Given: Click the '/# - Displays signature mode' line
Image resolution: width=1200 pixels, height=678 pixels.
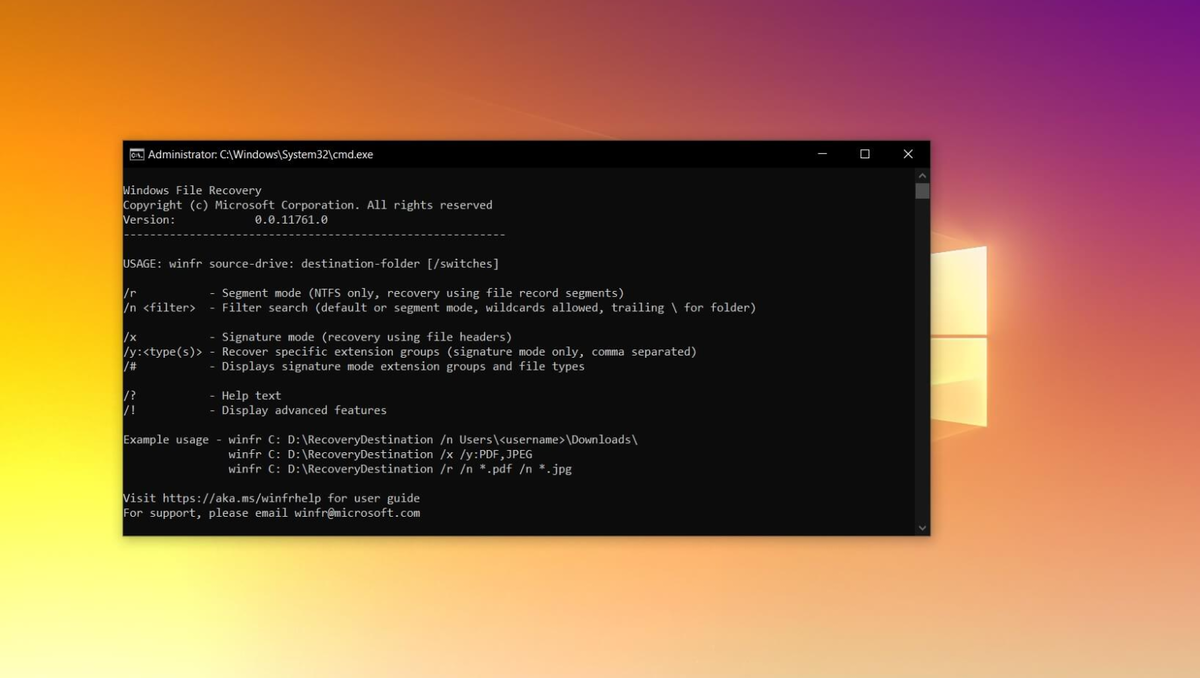Looking at the screenshot, I should click(354, 366).
